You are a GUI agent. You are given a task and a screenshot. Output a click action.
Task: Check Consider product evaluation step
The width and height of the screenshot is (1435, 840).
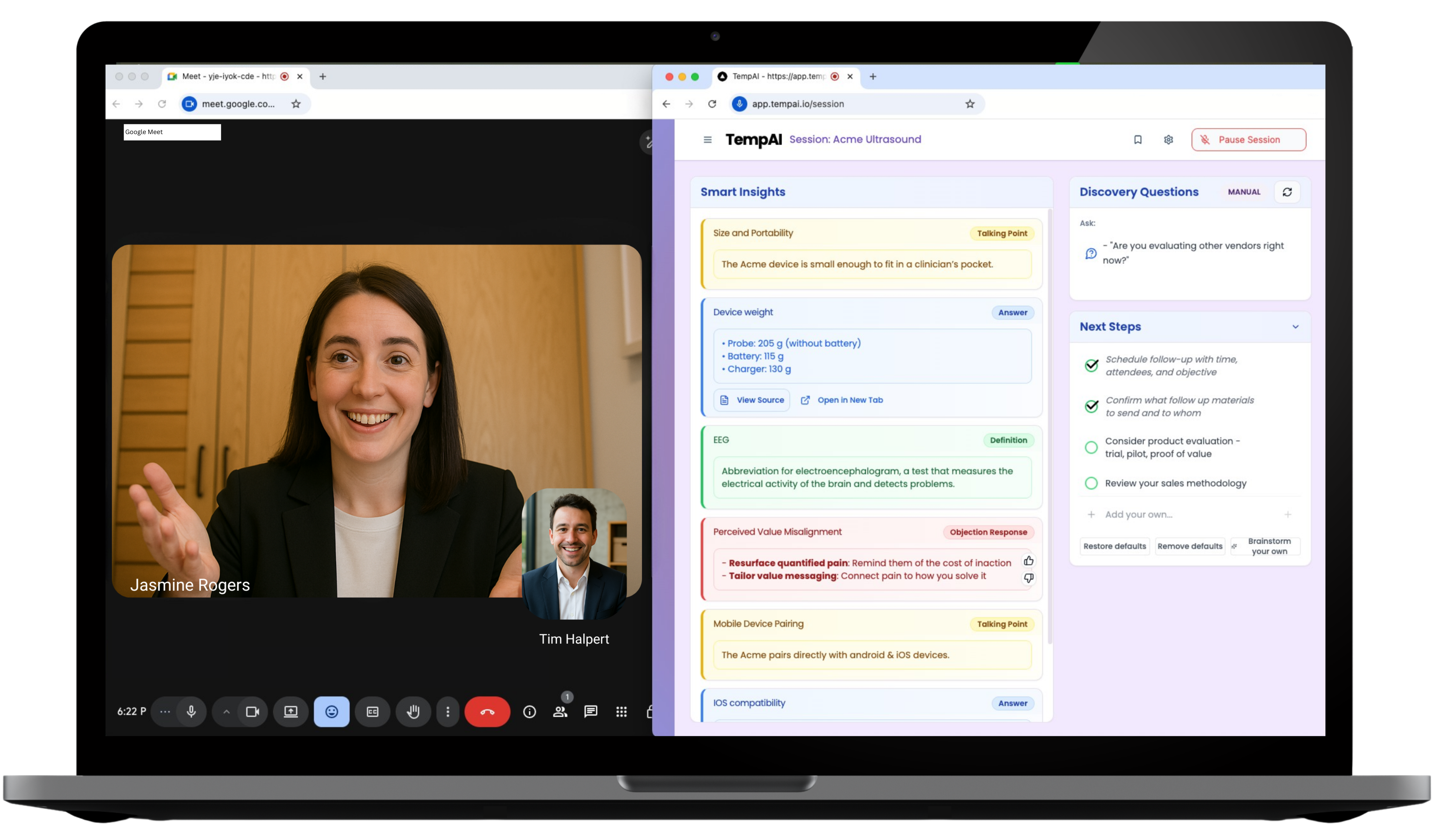click(x=1091, y=447)
